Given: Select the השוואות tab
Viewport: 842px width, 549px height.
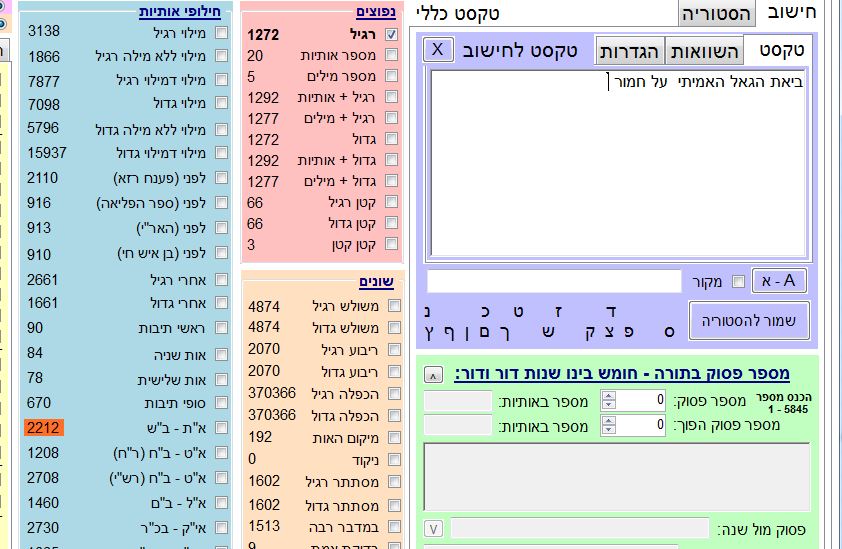Looking at the screenshot, I should (704, 50).
